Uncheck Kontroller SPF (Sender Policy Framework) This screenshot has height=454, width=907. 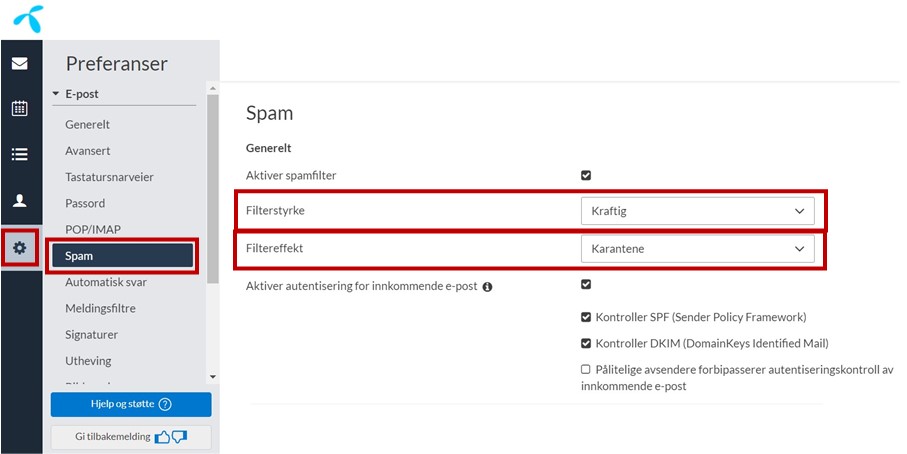586,317
